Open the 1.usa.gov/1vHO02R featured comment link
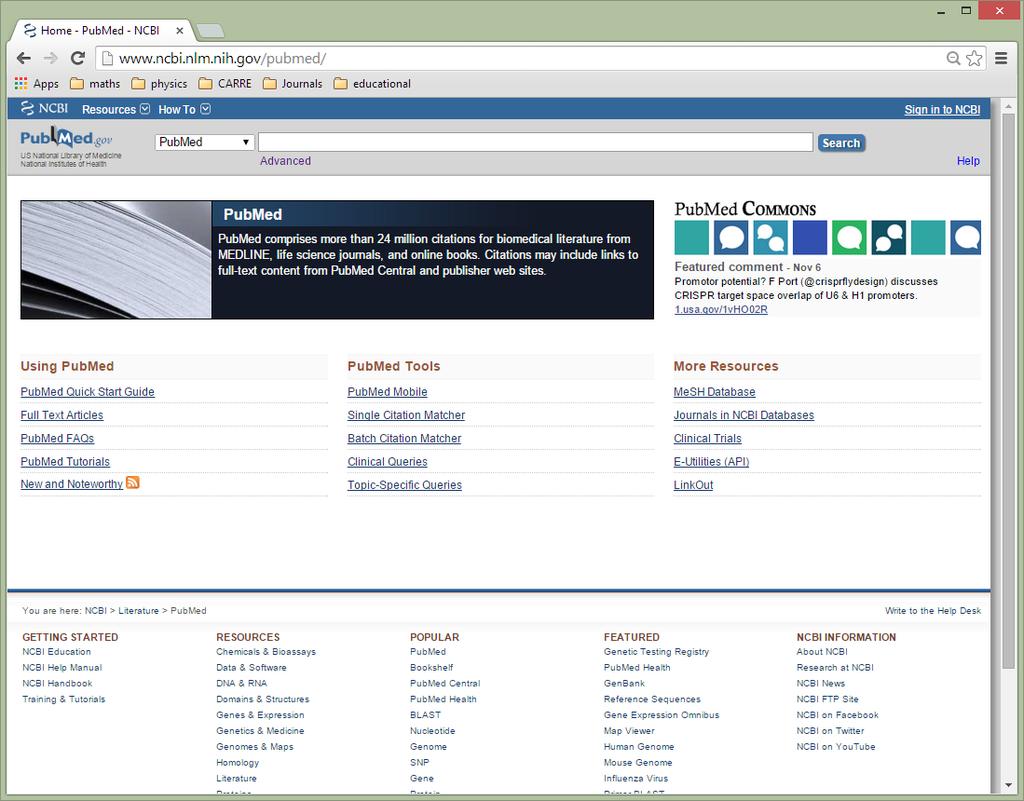The height and width of the screenshot is (801, 1024). (x=721, y=309)
